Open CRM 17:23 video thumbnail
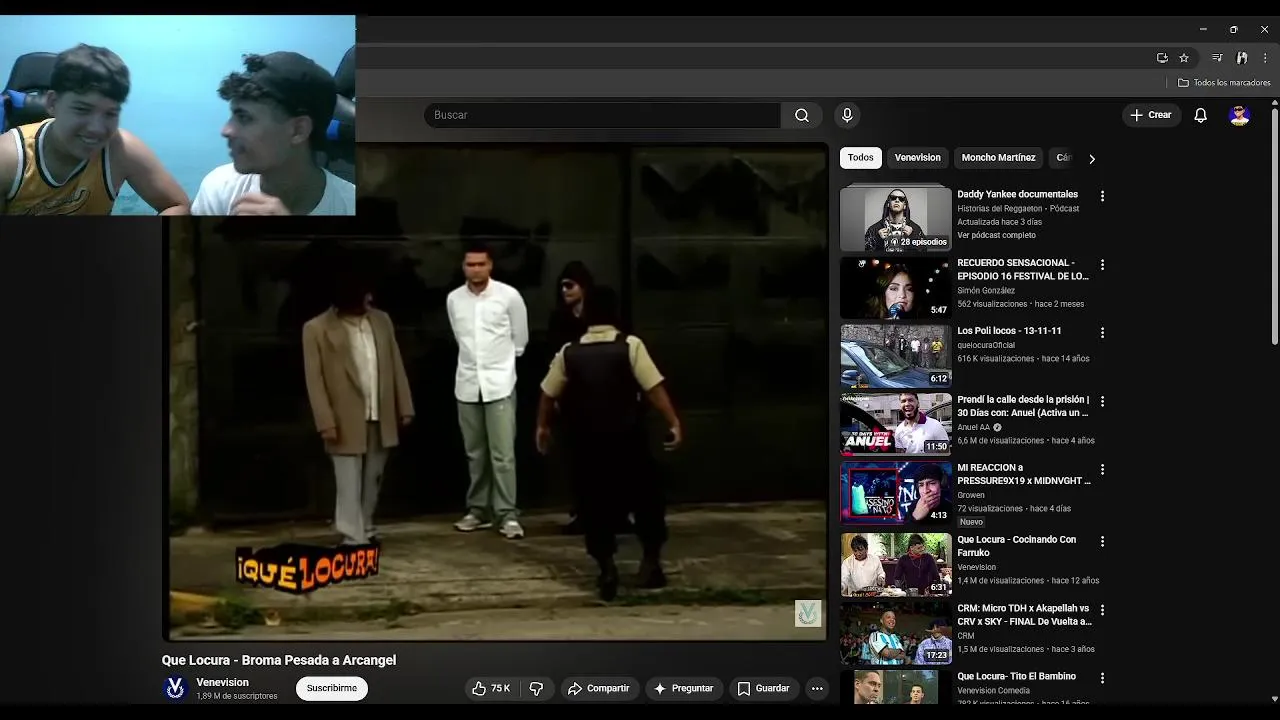1280x720 pixels. point(896,632)
